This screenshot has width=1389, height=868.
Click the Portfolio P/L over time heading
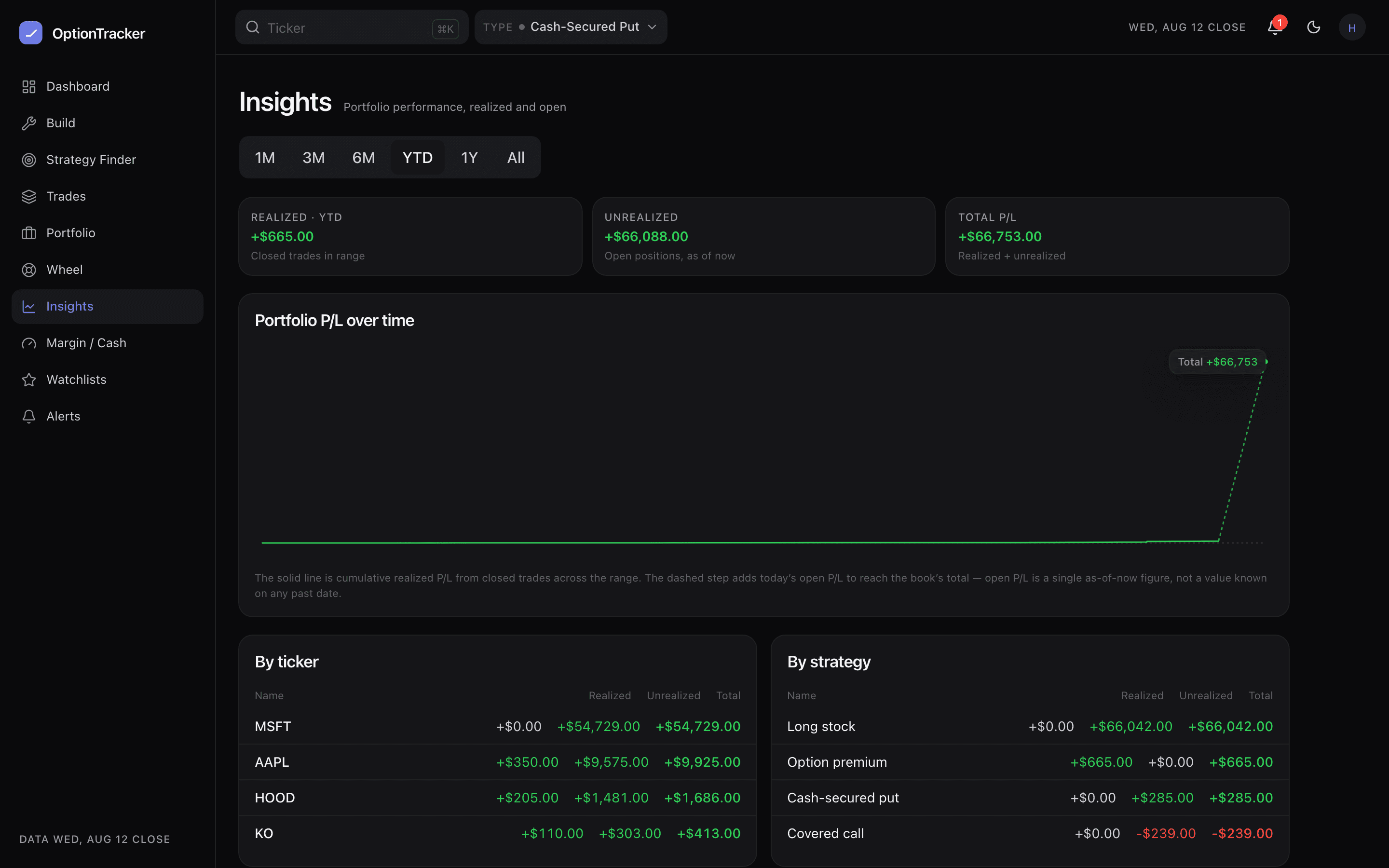[334, 320]
